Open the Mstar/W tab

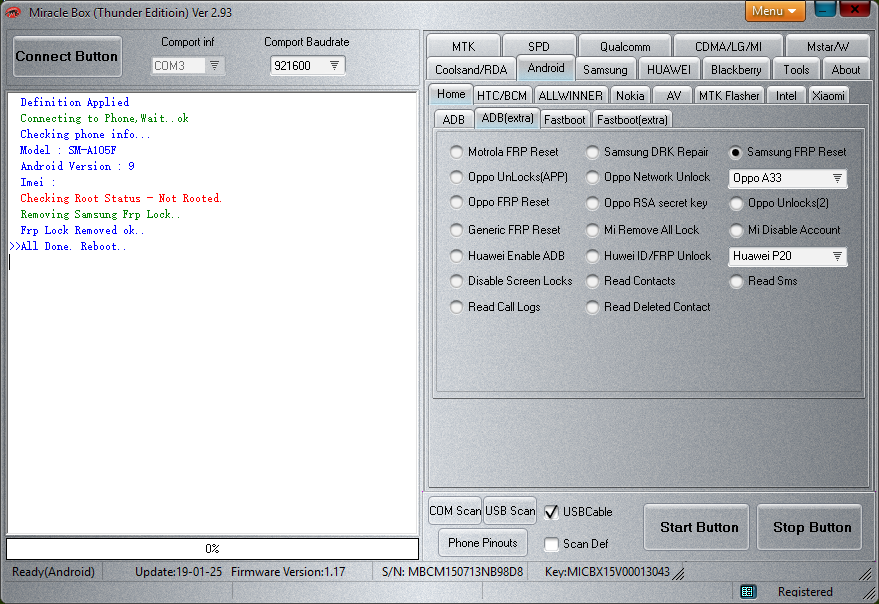click(827, 47)
